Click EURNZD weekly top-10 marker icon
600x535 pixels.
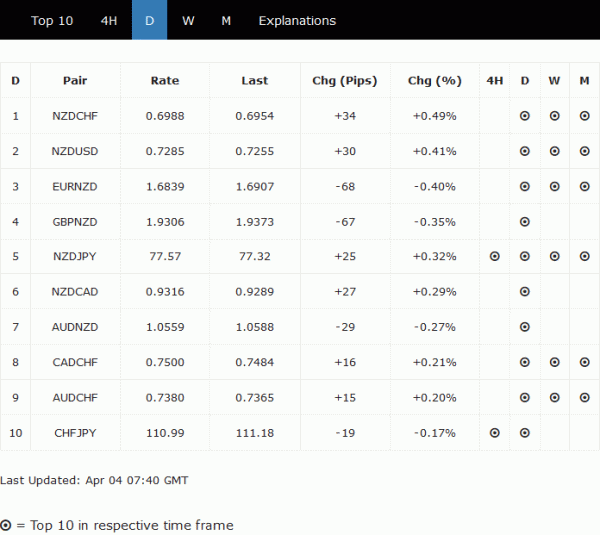tap(554, 186)
